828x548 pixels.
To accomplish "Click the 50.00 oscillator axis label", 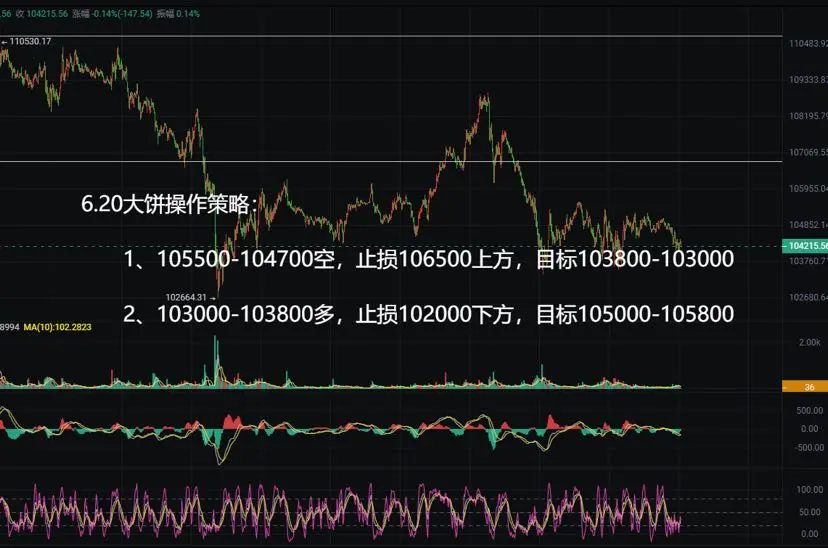I will [x=810, y=512].
